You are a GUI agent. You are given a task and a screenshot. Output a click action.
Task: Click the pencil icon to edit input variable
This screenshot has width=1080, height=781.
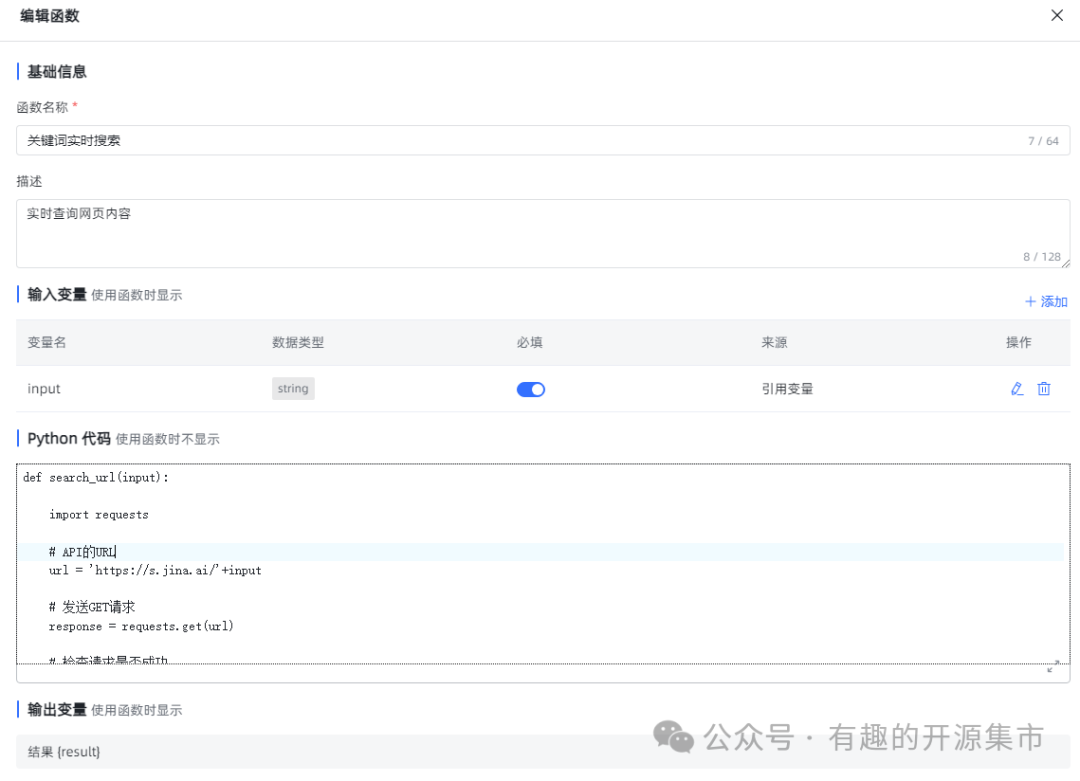point(1017,389)
